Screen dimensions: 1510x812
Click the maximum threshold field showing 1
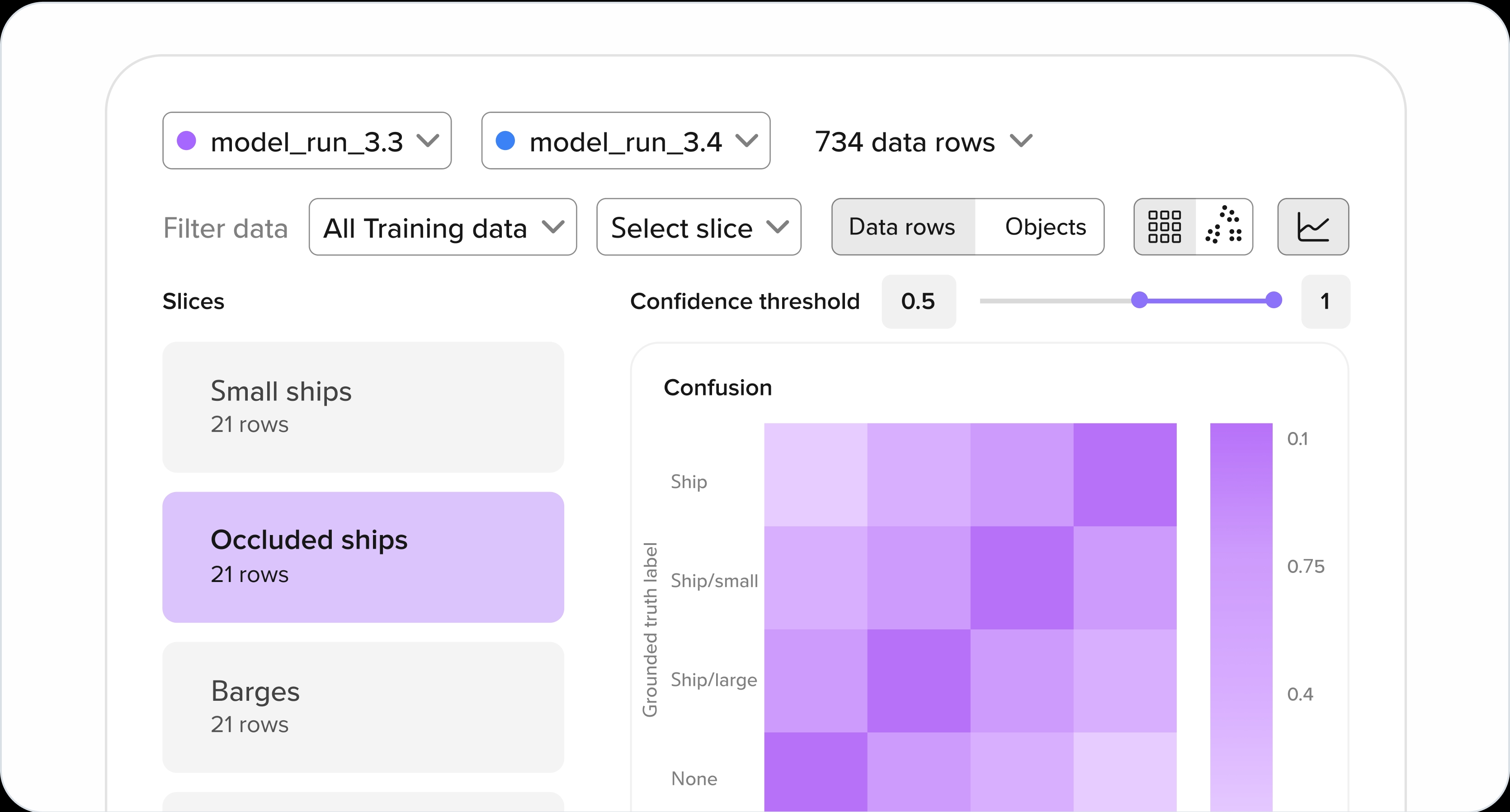tap(1325, 301)
